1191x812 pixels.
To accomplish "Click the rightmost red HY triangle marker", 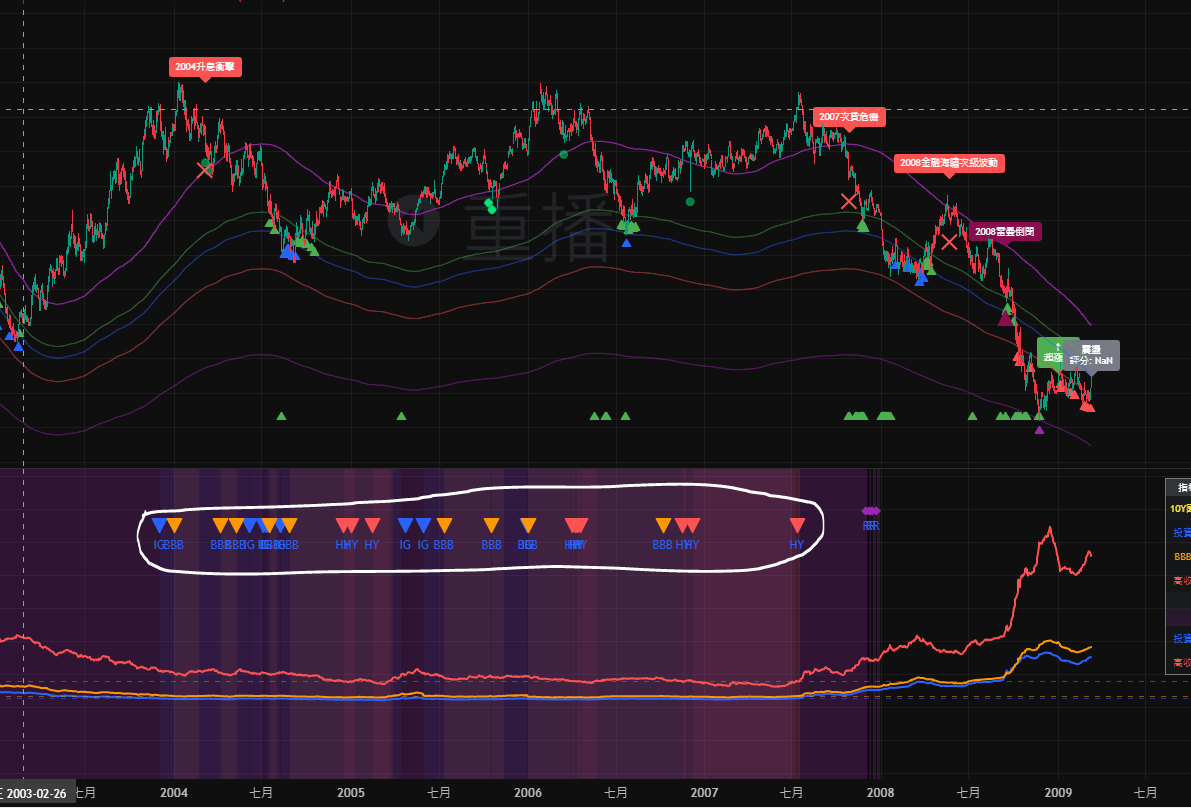I will point(797,525).
